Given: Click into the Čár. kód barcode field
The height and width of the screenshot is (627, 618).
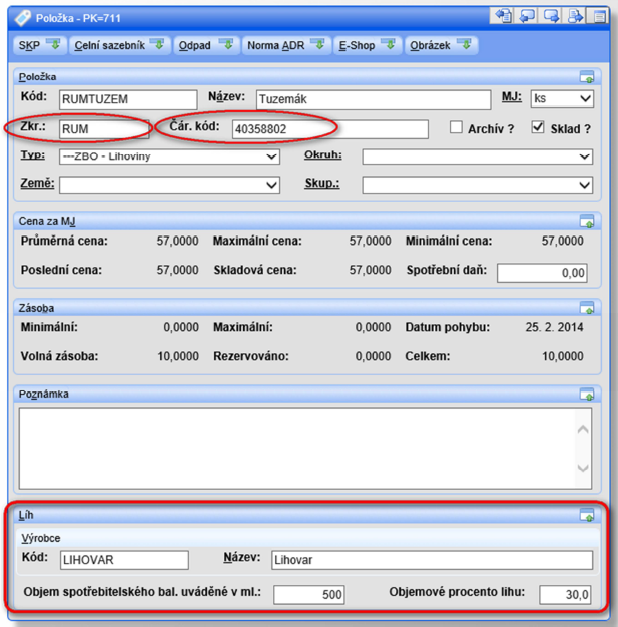Looking at the screenshot, I should tap(328, 129).
